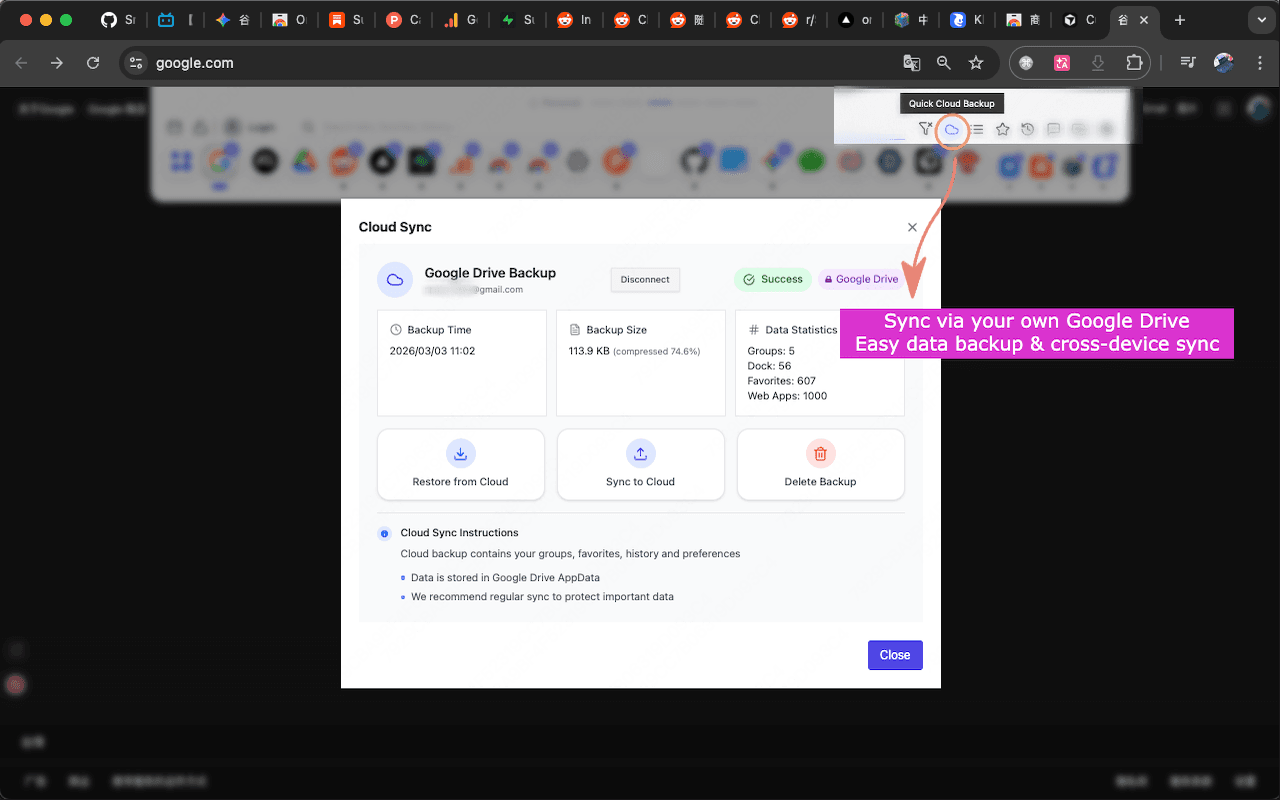Image resolution: width=1280 pixels, height=800 pixels.
Task: Click the Close button in the Cloud Sync dialog
Action: [894, 655]
